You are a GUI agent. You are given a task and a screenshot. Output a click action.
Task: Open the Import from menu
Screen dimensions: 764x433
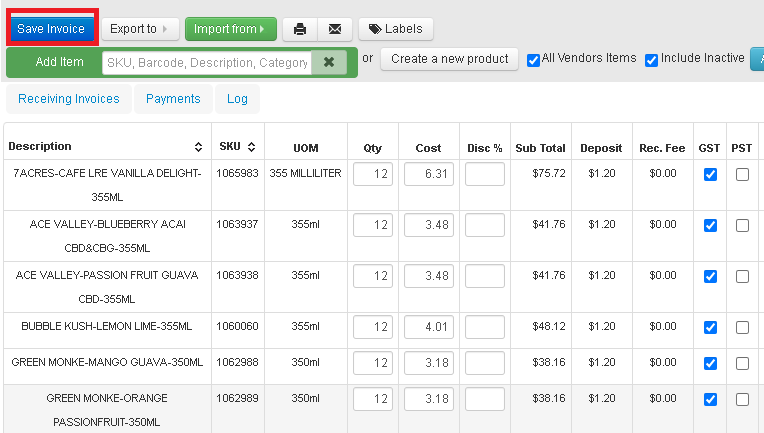tap(230, 29)
